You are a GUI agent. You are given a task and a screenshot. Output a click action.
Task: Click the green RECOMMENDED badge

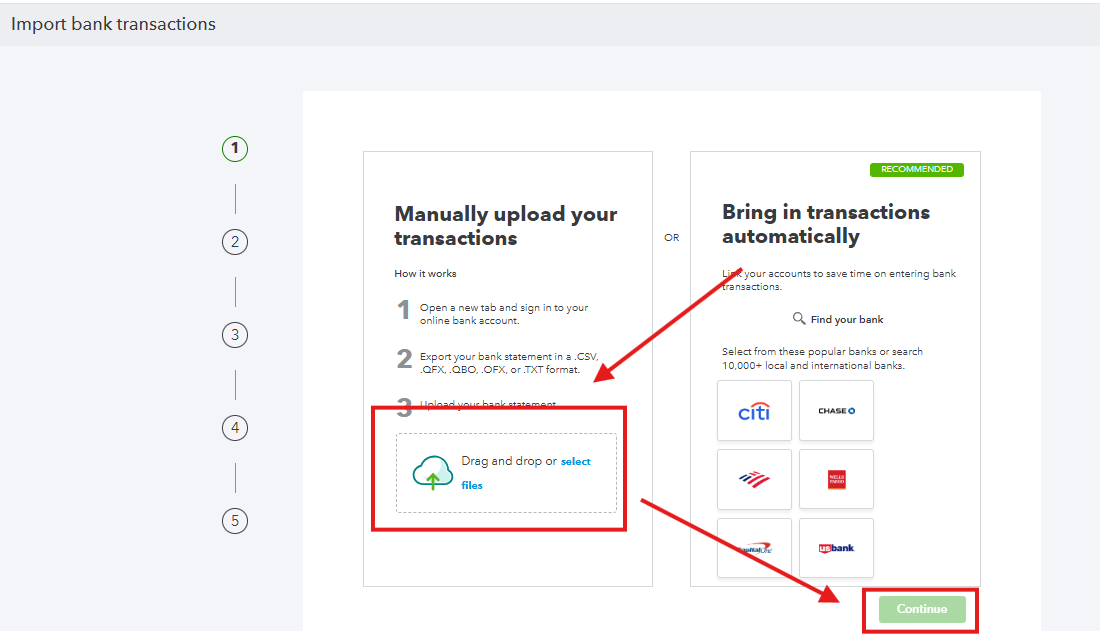point(916,170)
